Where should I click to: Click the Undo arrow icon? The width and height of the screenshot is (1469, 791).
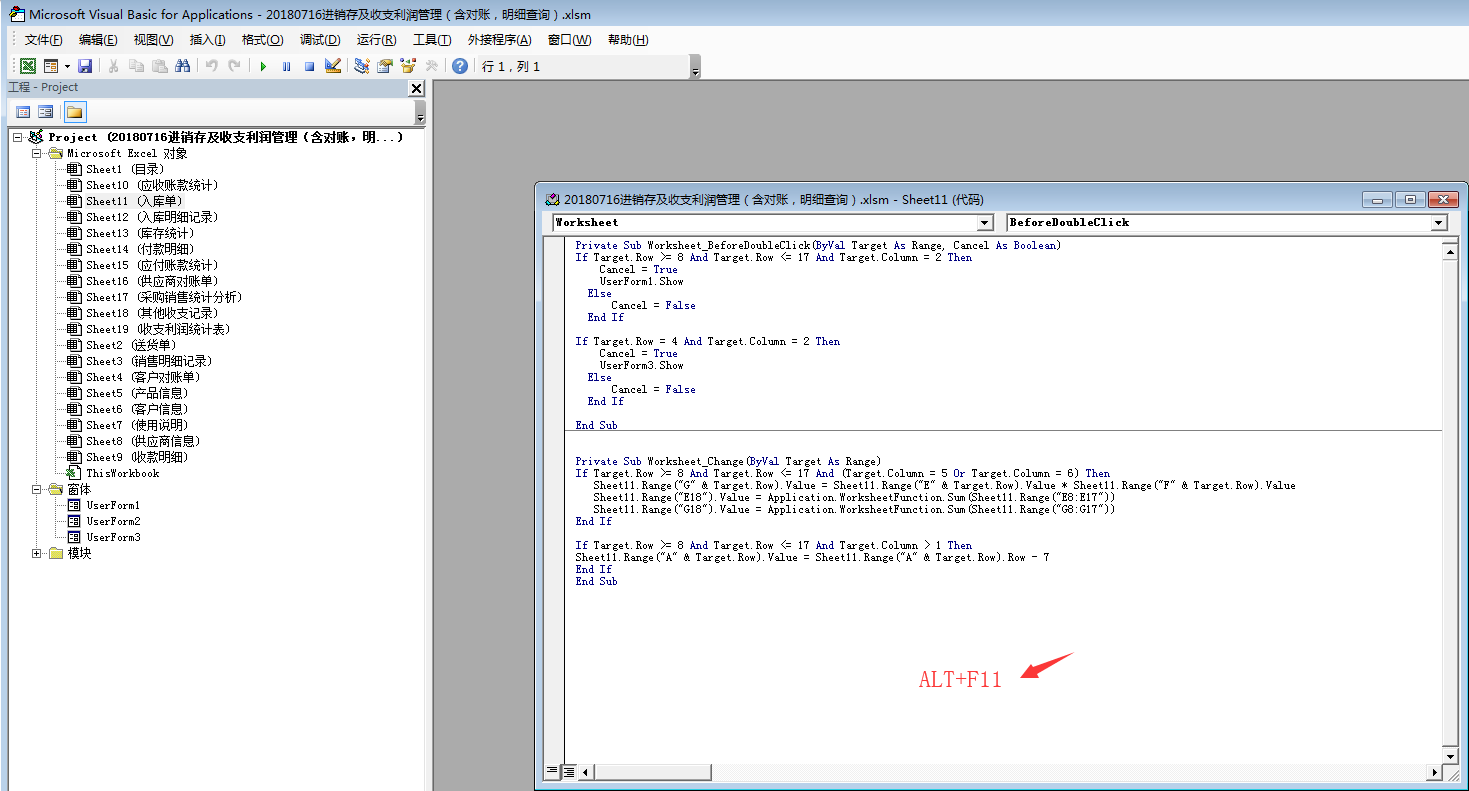[x=211, y=66]
